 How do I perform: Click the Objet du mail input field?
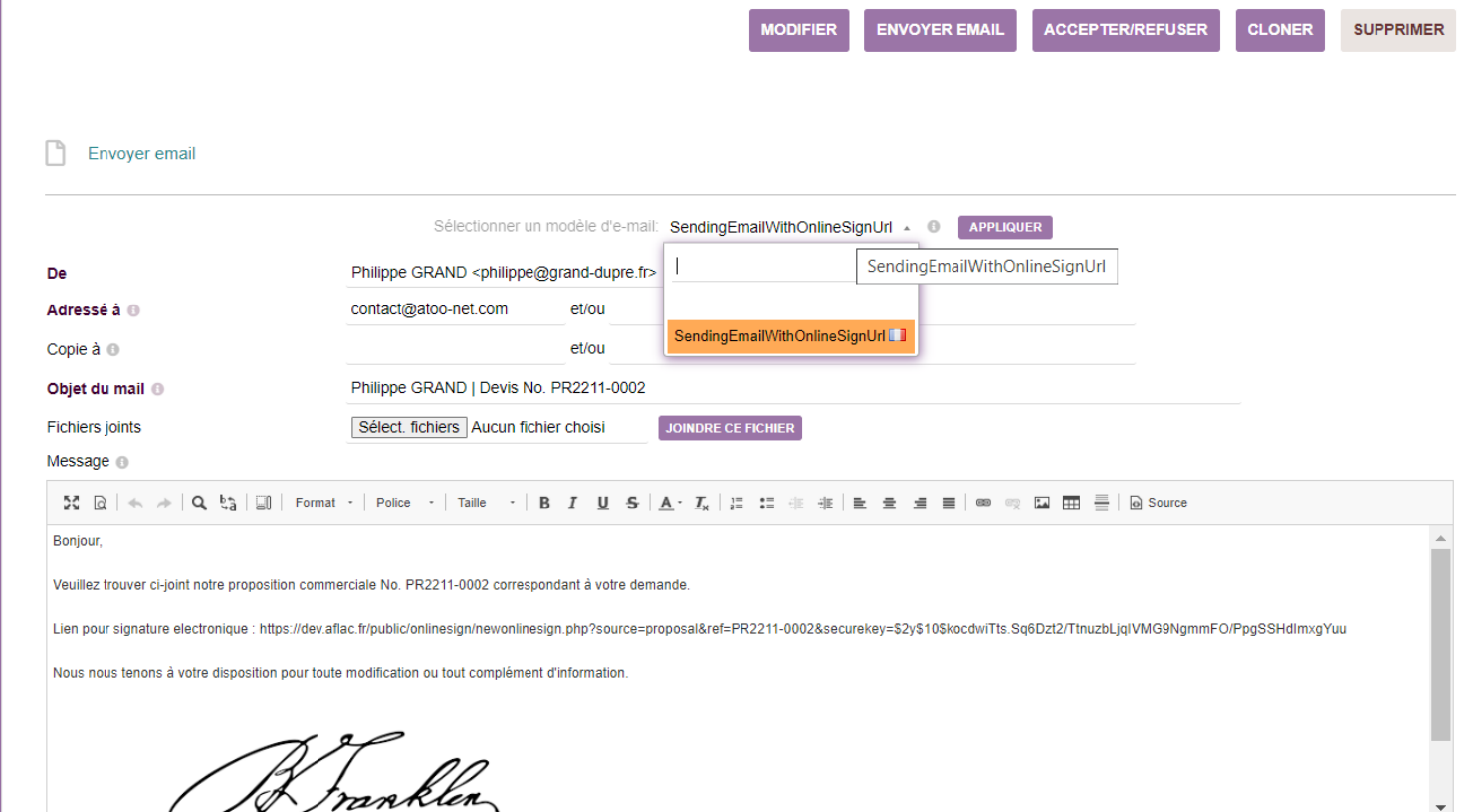pyautogui.click(x=792, y=388)
